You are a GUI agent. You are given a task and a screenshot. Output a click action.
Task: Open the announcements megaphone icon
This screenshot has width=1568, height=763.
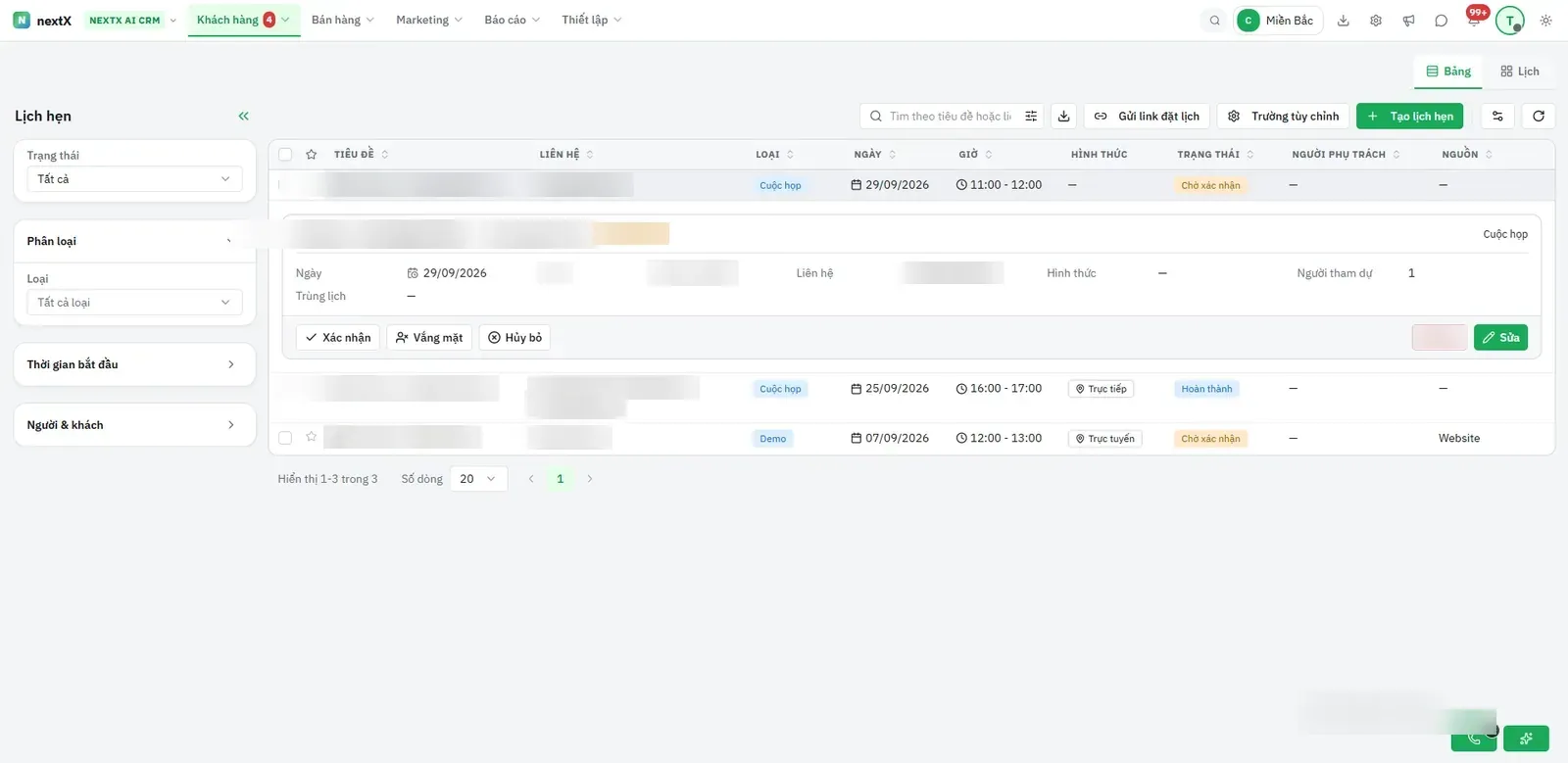(1408, 21)
